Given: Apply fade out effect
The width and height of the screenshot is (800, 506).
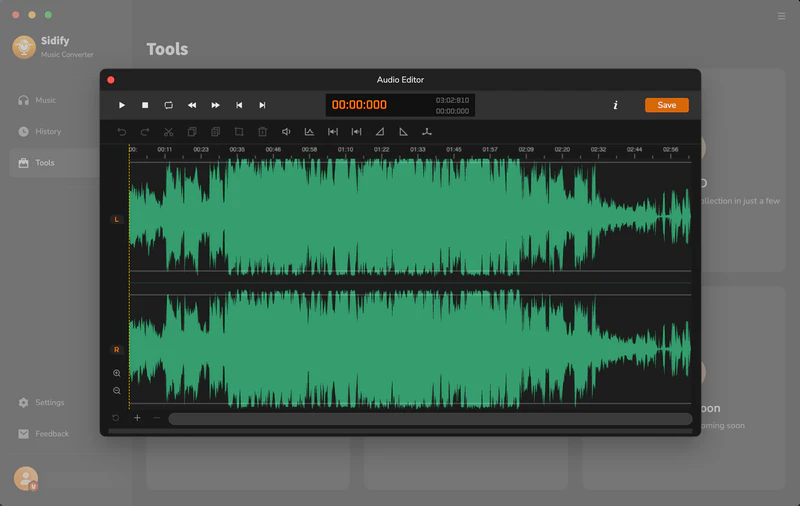Looking at the screenshot, I should point(403,132).
